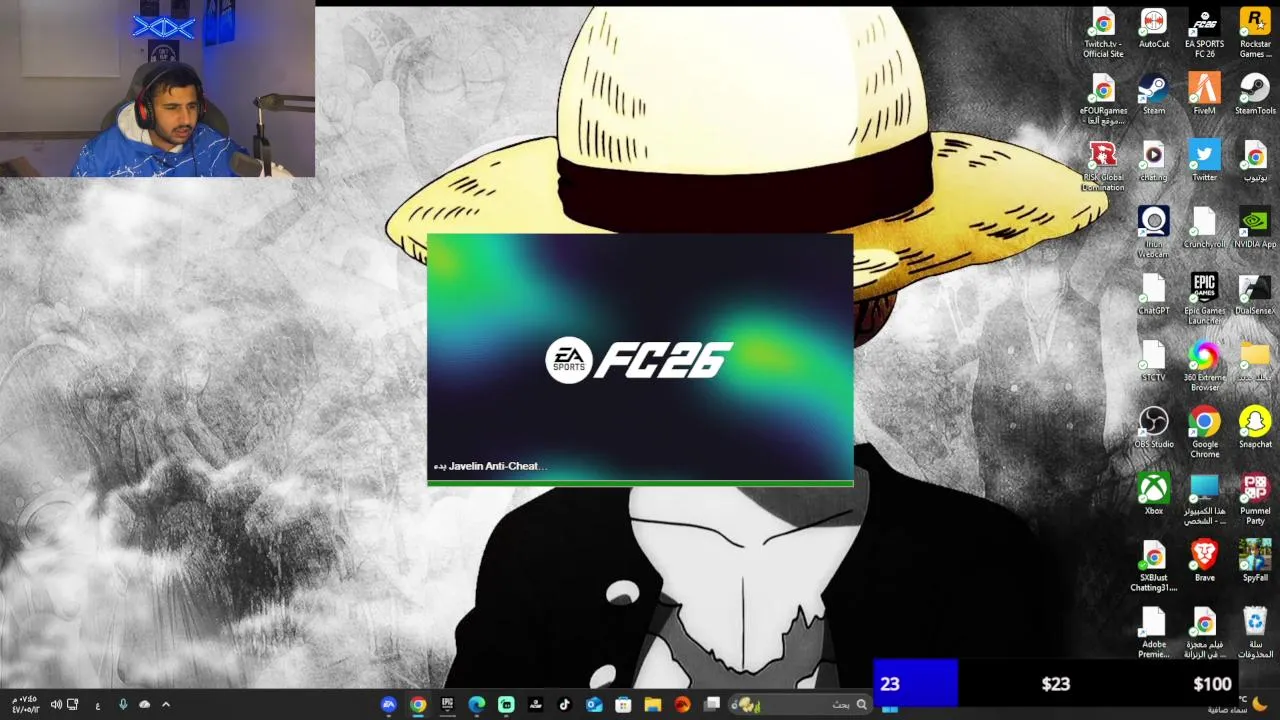The width and height of the screenshot is (1280, 720).
Task: Select the Snapchat desktop icon
Action: click(x=1255, y=428)
